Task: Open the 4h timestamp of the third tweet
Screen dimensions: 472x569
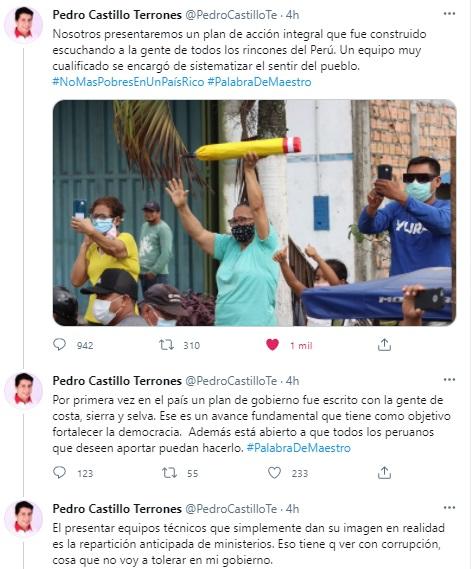Action: [x=292, y=509]
